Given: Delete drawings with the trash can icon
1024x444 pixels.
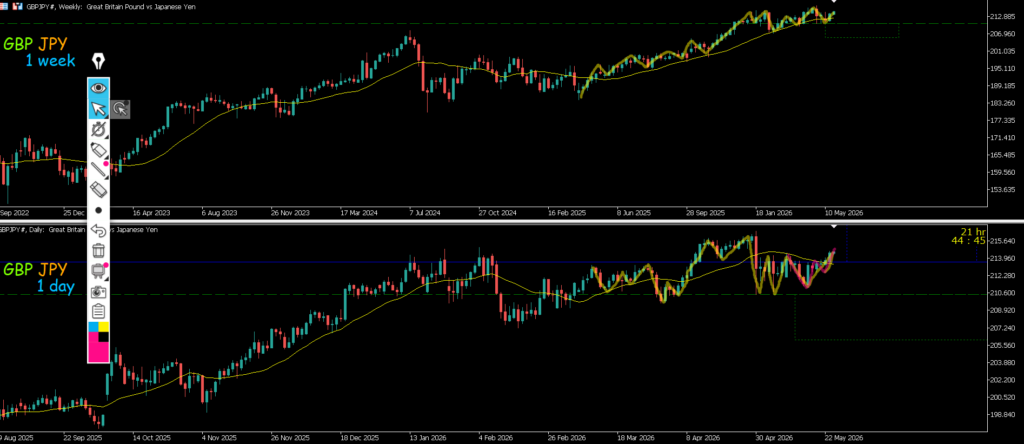Looking at the screenshot, I should point(99,250).
